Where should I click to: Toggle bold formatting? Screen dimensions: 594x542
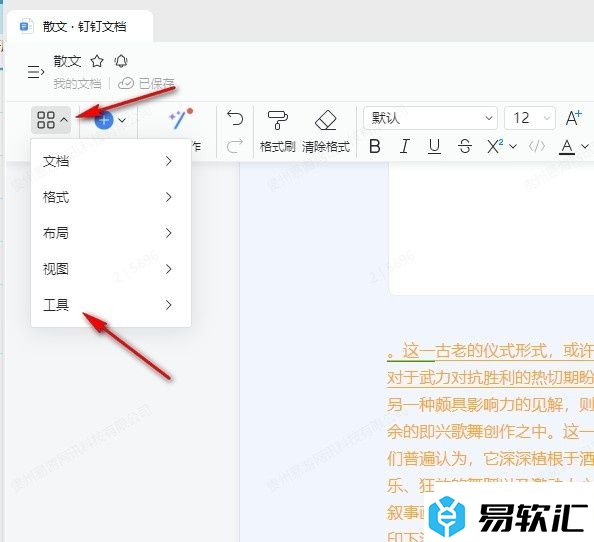coord(375,146)
